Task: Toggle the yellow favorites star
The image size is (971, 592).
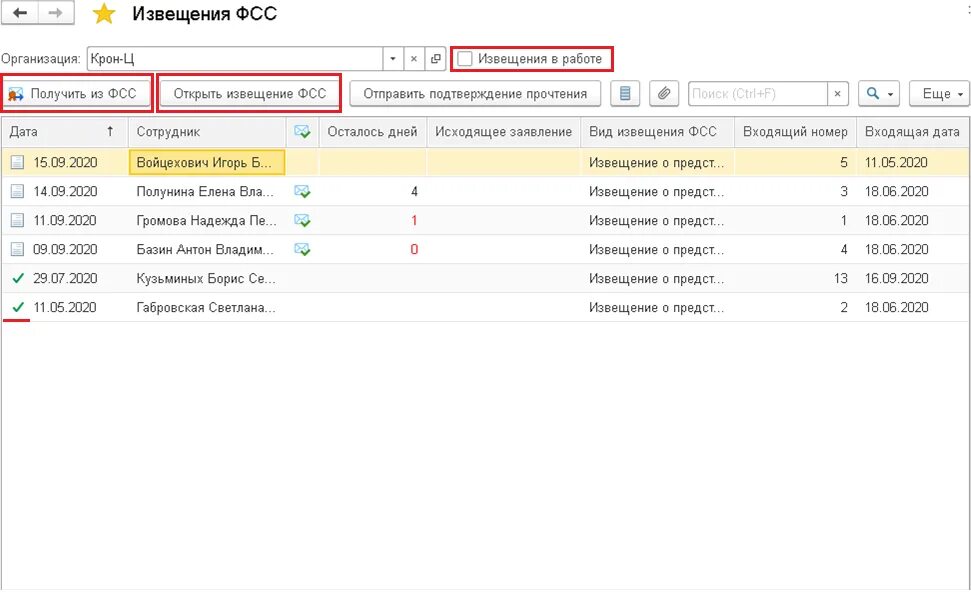Action: point(104,14)
